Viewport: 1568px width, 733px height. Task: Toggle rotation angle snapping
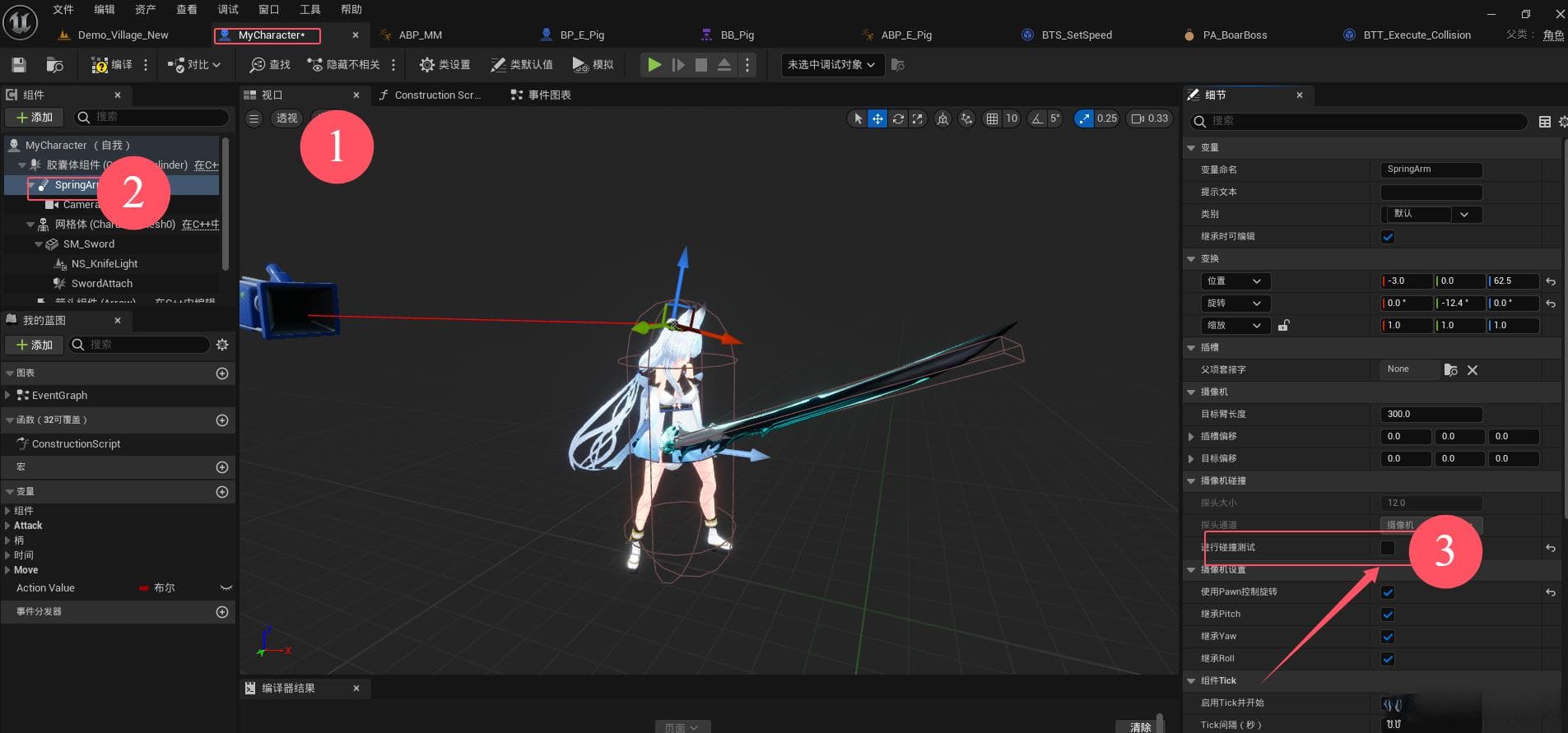click(x=1037, y=118)
